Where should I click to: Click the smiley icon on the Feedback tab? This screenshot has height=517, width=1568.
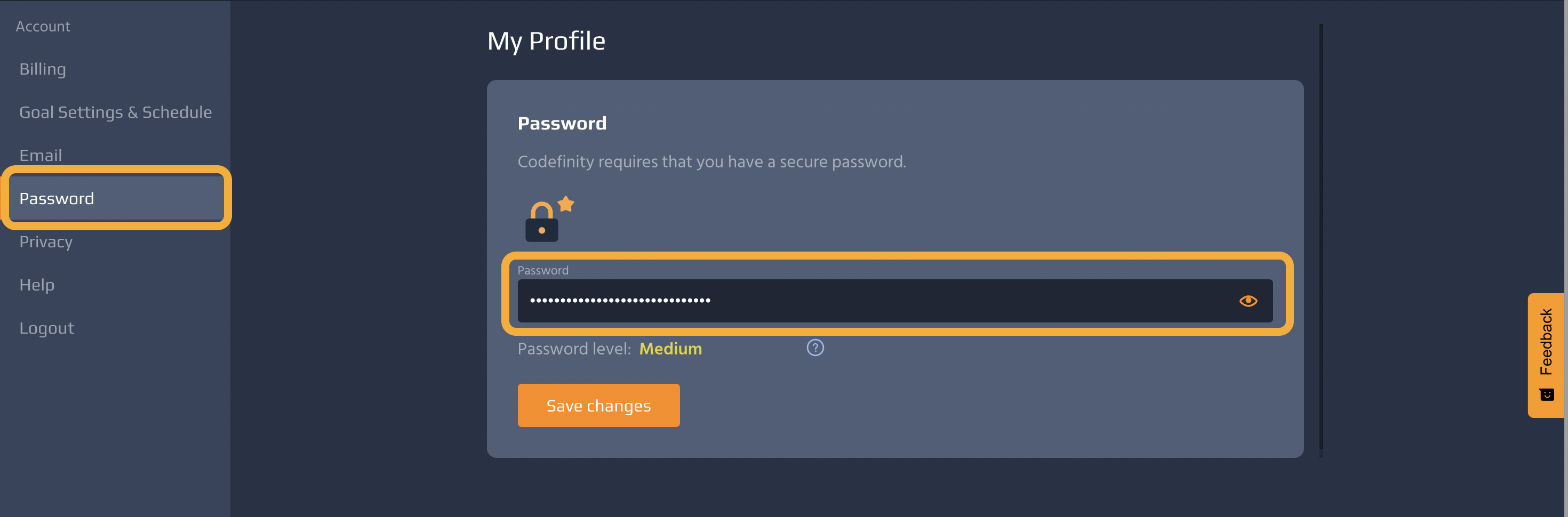[1546, 395]
